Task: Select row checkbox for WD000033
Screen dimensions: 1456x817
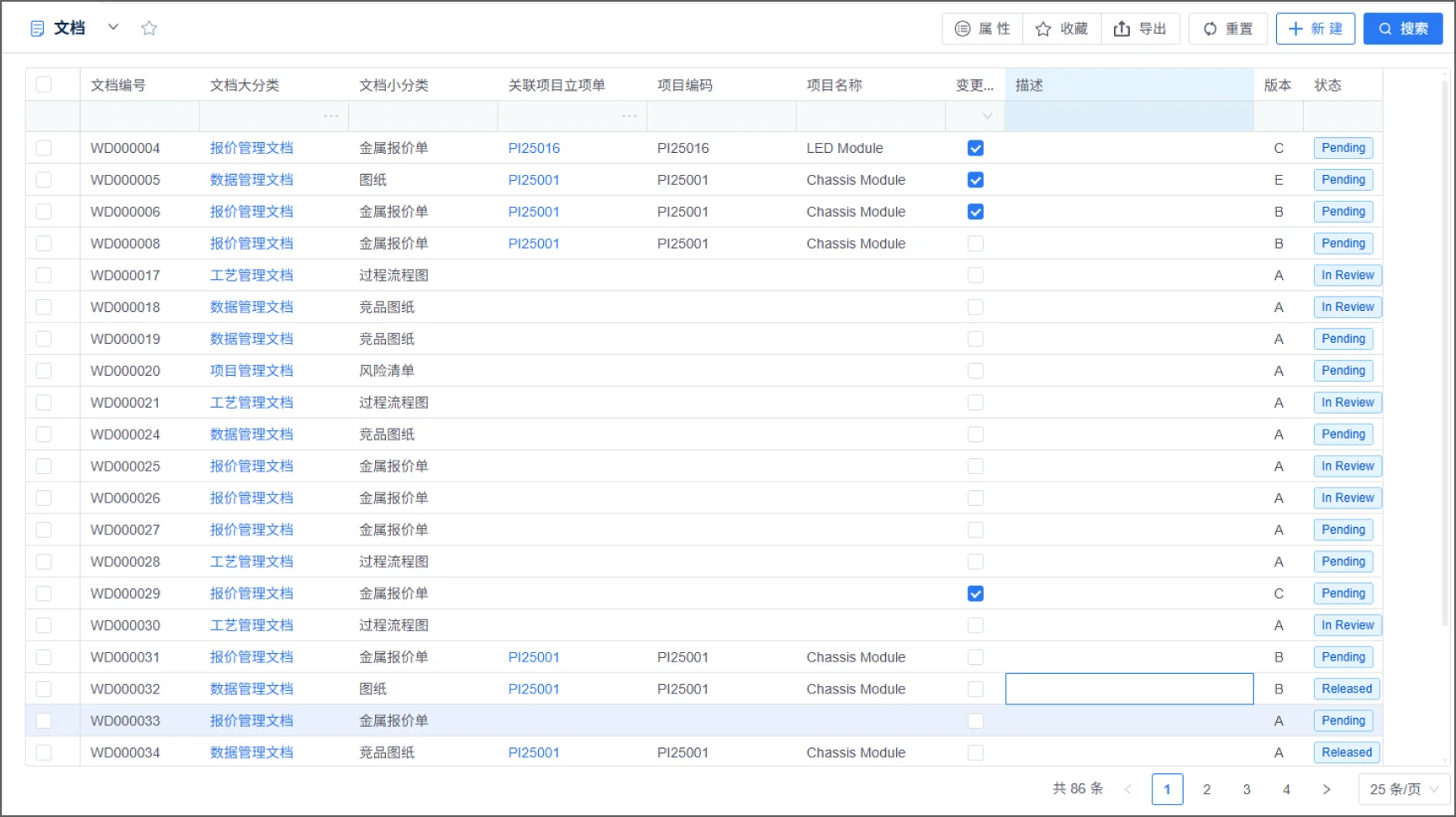Action: point(44,721)
